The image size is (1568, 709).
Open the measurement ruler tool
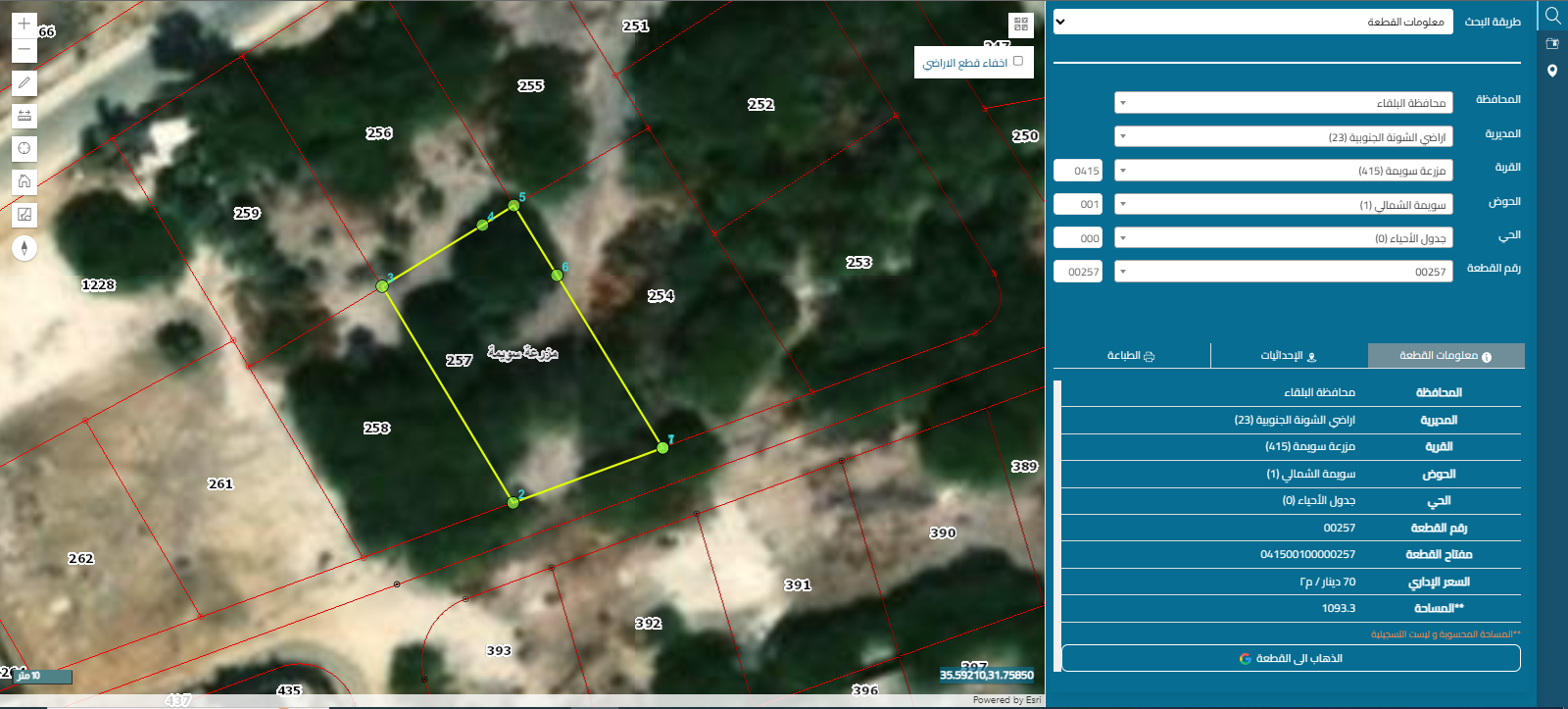[x=24, y=116]
